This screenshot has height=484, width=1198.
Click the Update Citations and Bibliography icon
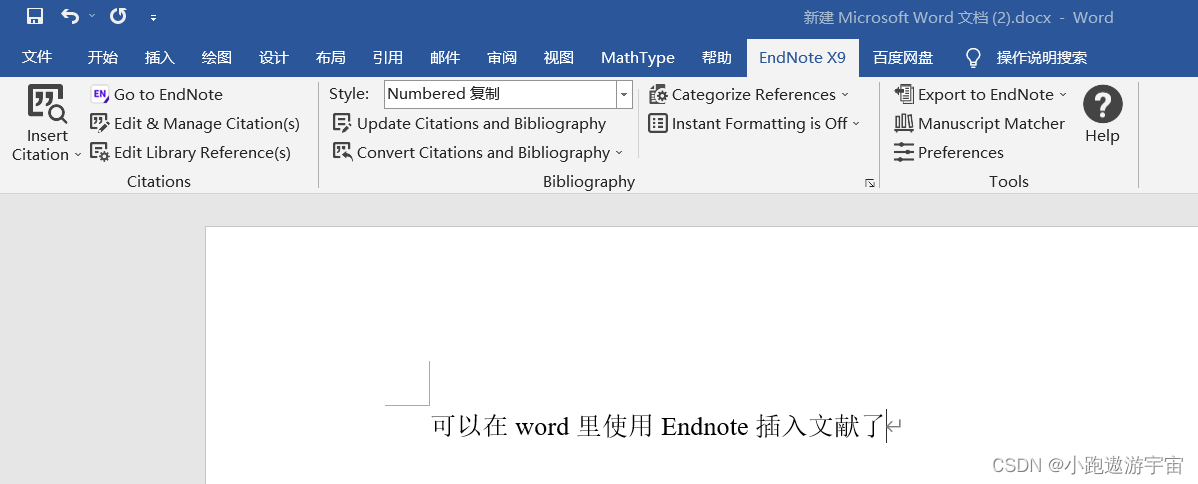point(342,123)
